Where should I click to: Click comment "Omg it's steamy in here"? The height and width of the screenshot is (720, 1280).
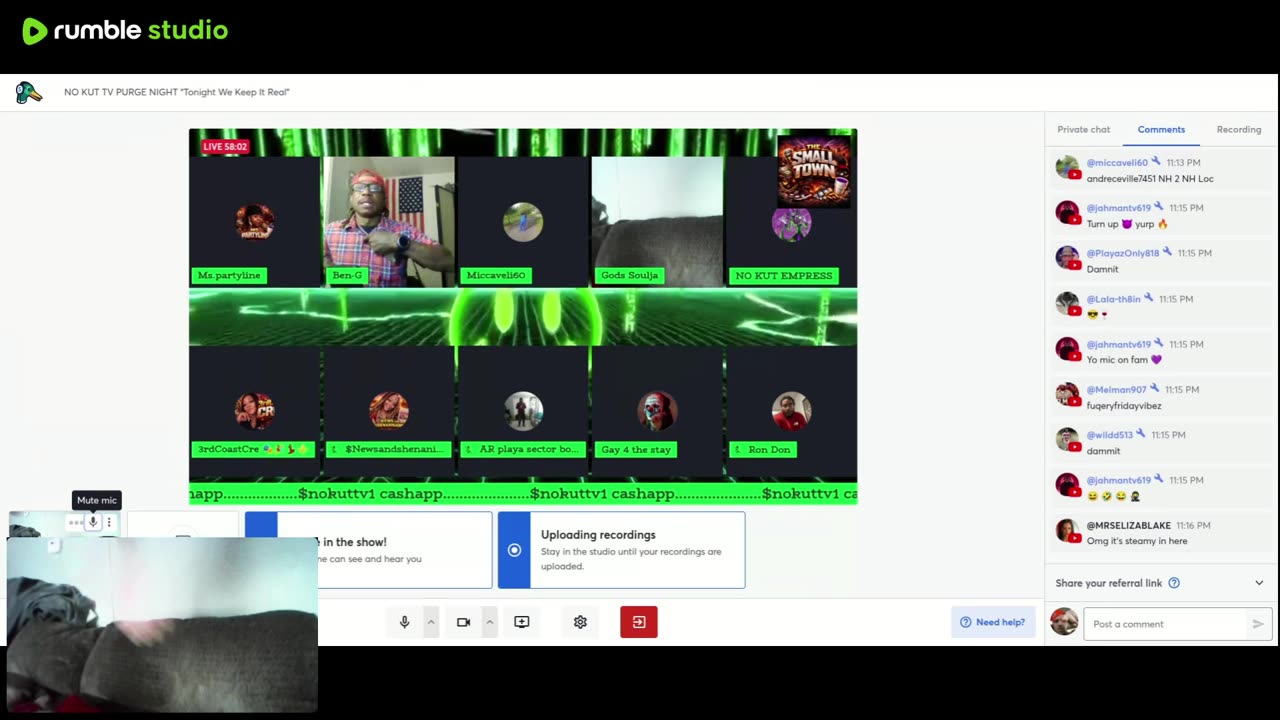(x=1137, y=541)
